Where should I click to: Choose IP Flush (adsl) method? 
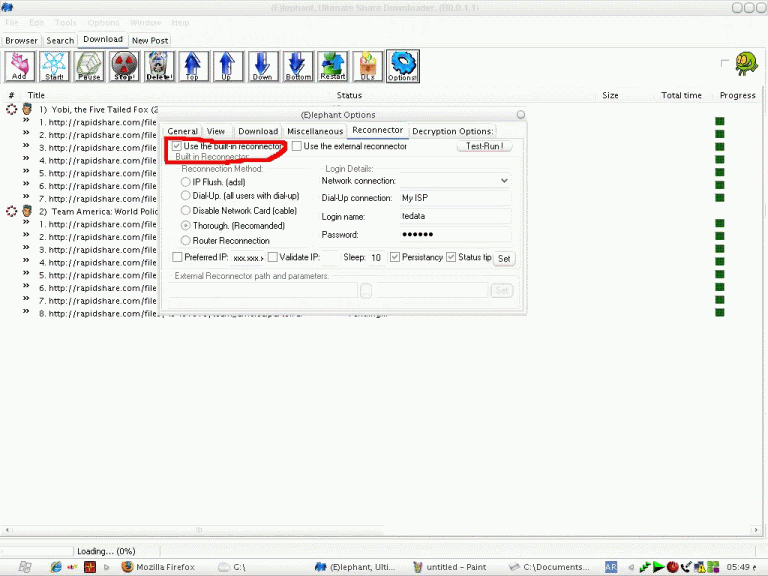click(x=186, y=182)
